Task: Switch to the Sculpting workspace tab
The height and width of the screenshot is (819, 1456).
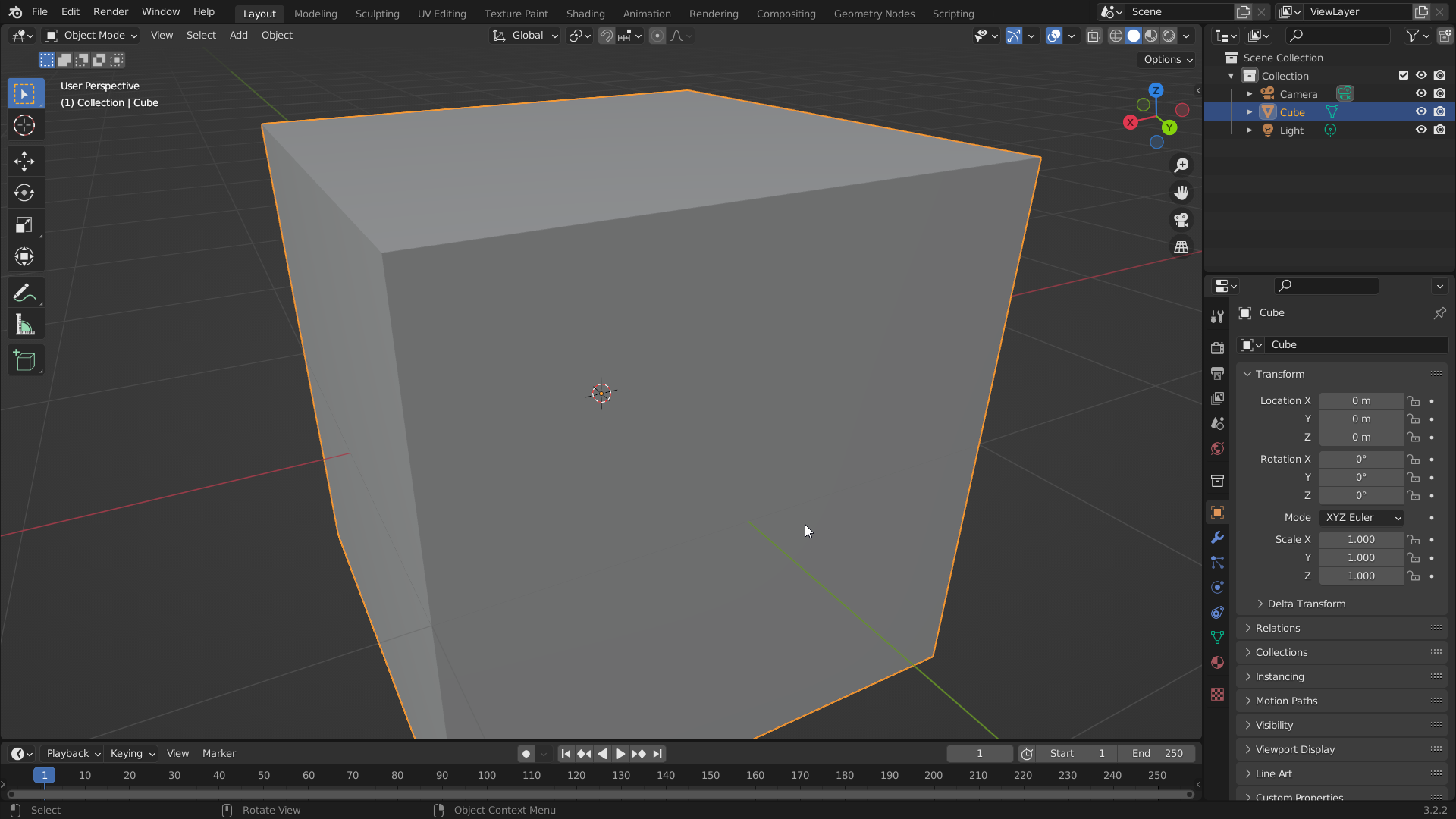Action: [377, 14]
